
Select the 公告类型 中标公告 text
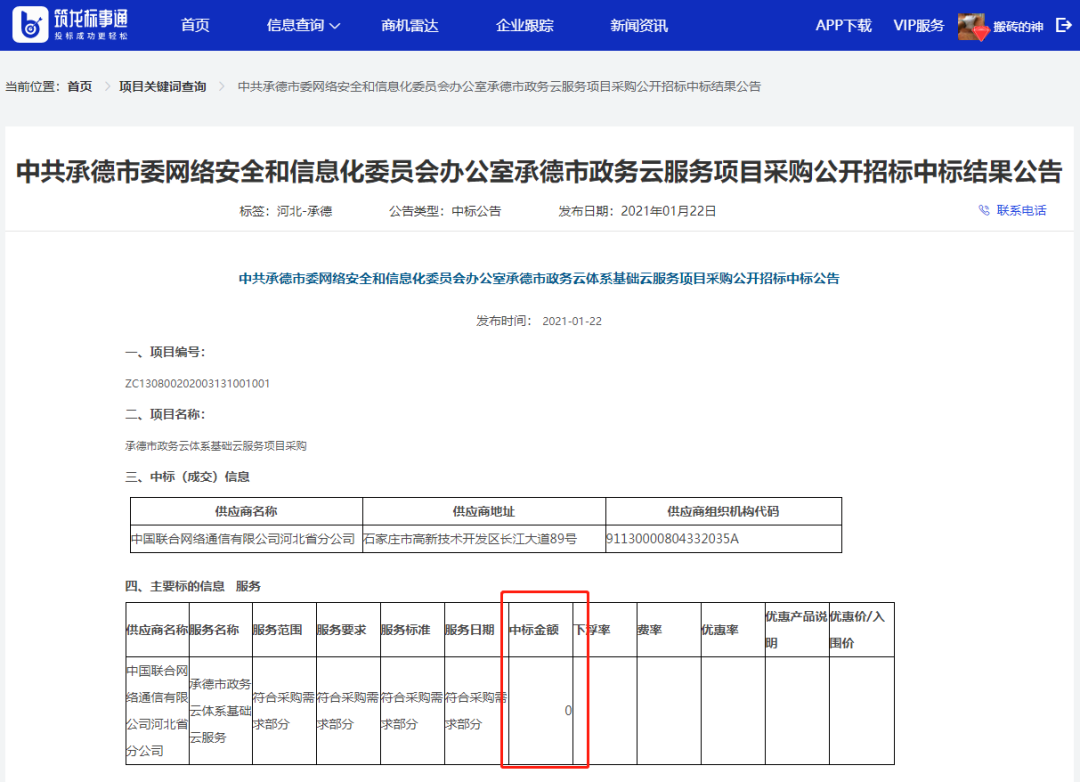pyautogui.click(x=445, y=211)
